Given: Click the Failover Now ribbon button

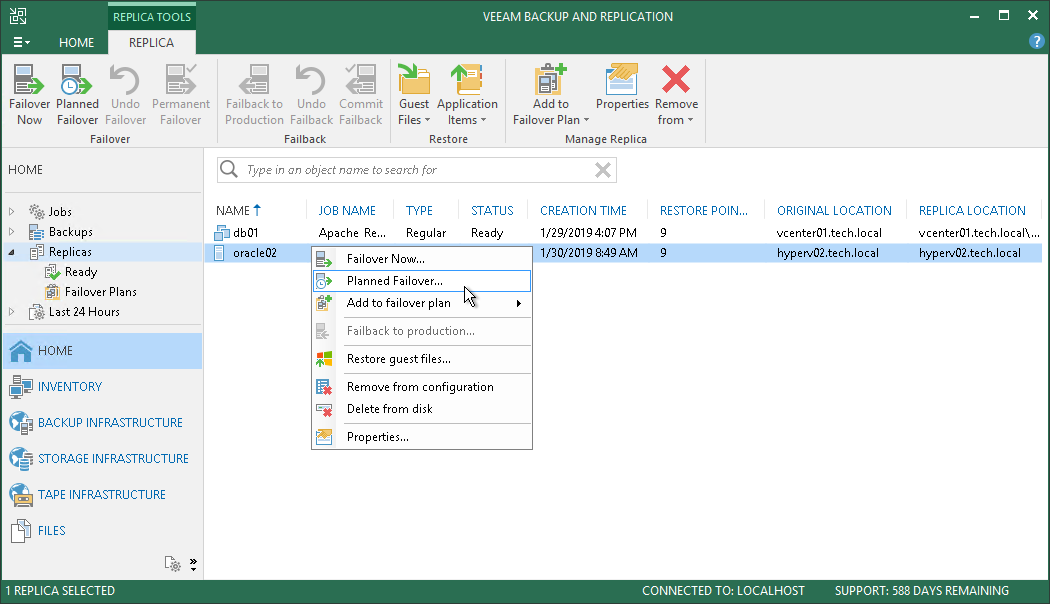Looking at the screenshot, I should tap(29, 94).
